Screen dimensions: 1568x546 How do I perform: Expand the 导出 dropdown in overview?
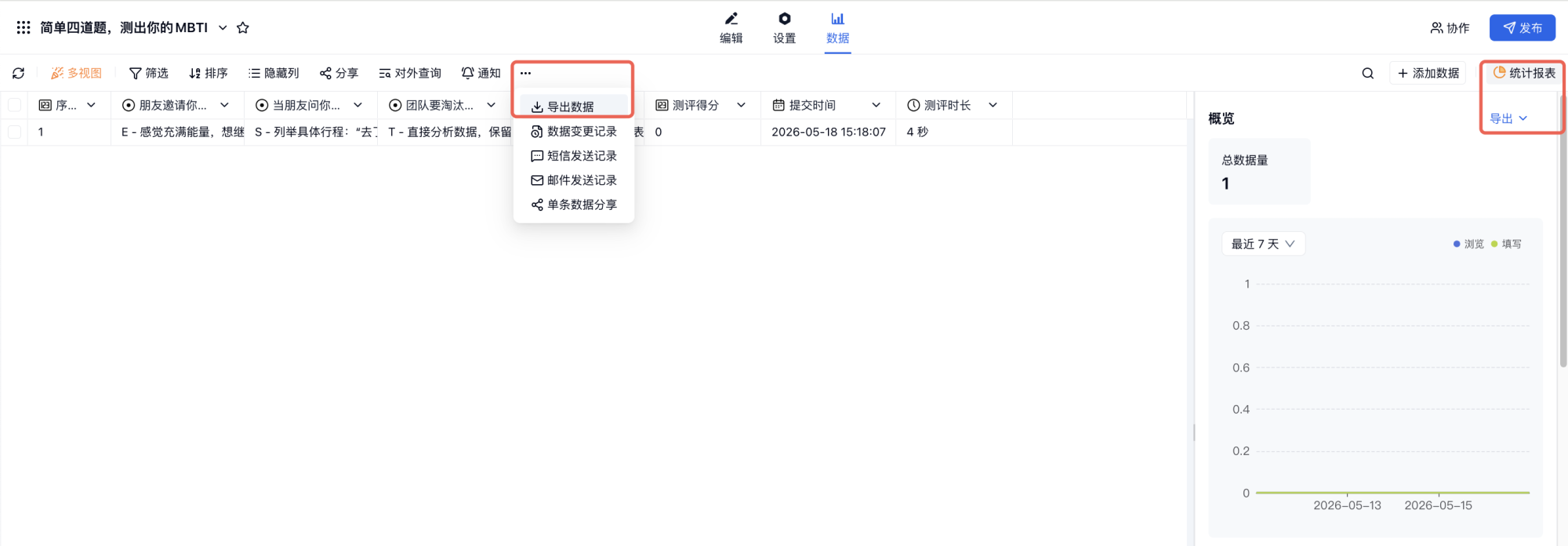1508,118
